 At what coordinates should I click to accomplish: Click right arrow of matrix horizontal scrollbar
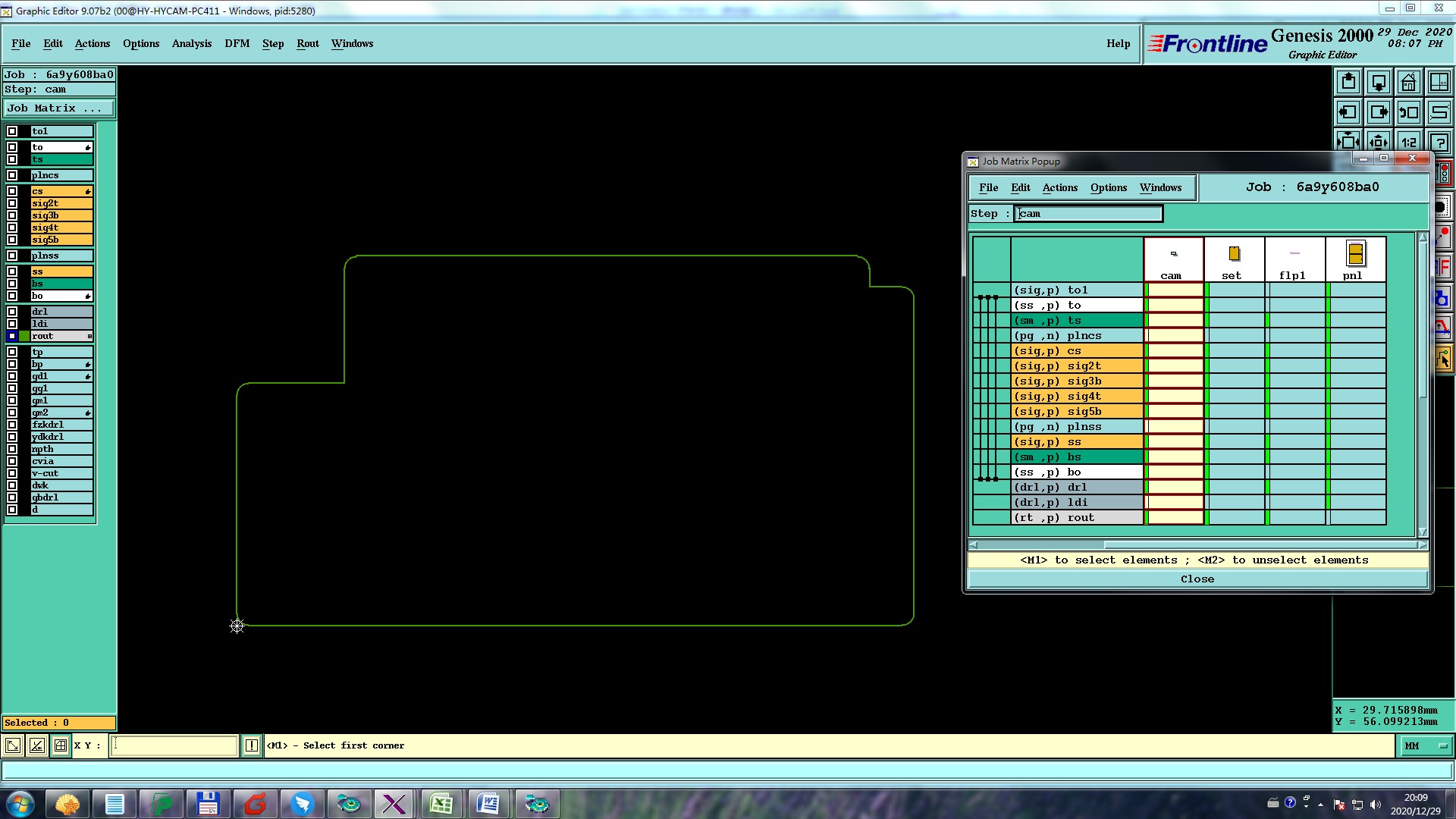point(1422,544)
